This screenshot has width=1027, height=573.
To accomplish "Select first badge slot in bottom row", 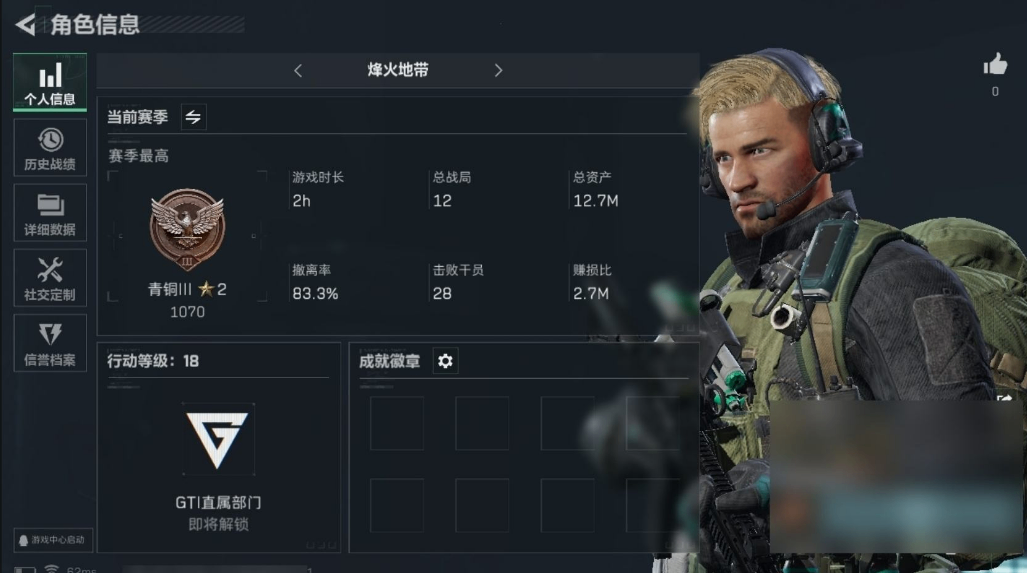I will pos(397,505).
